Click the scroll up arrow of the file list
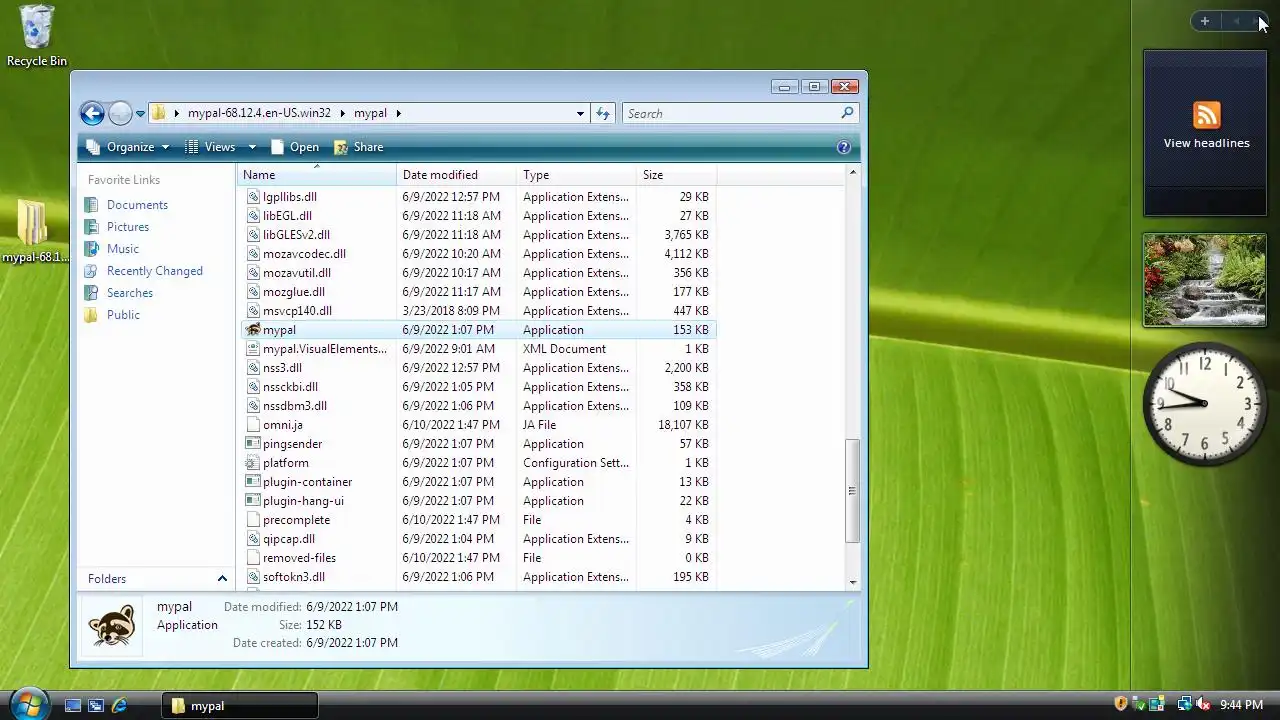 tap(852, 173)
